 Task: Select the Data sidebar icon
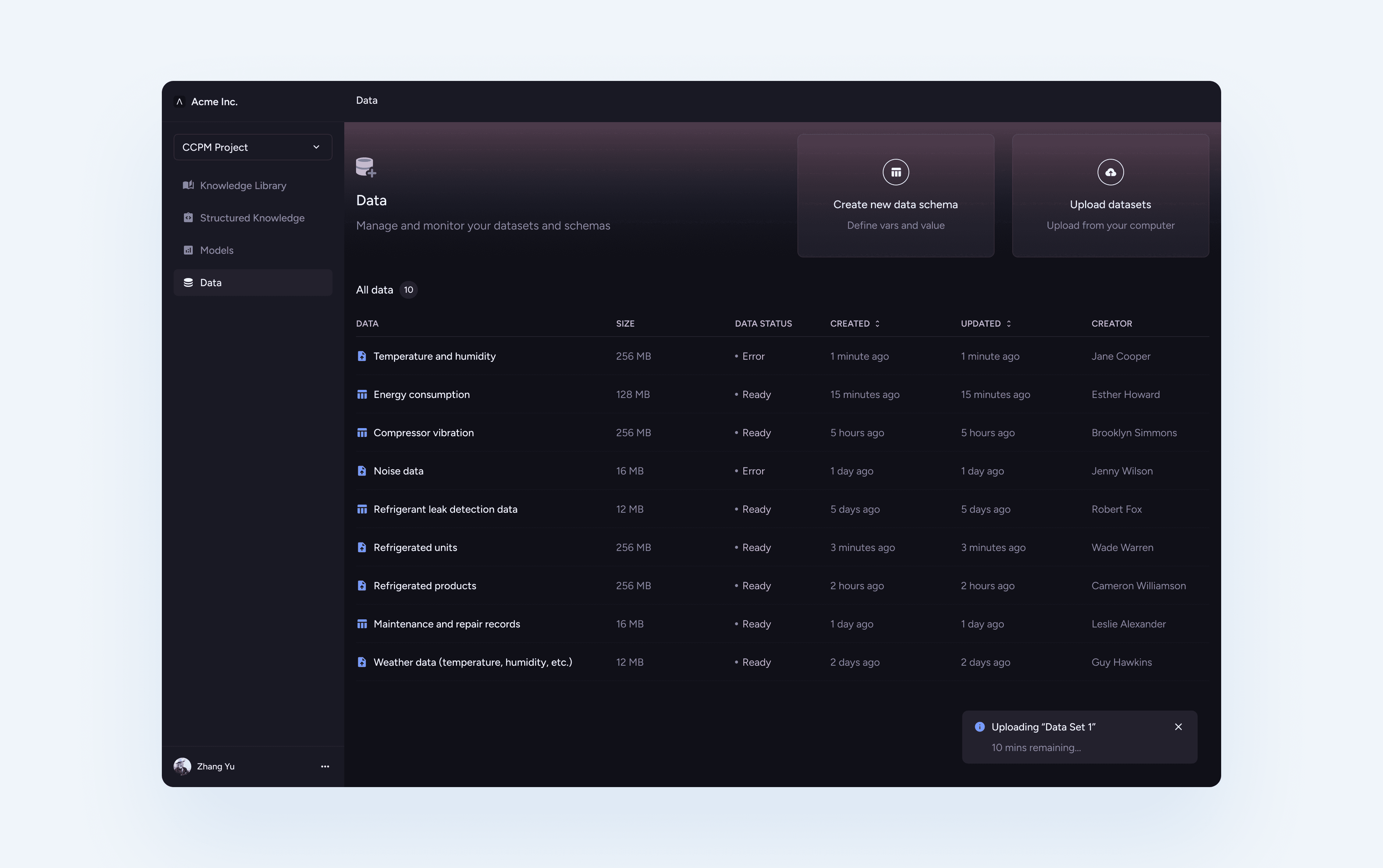pyautogui.click(x=188, y=282)
